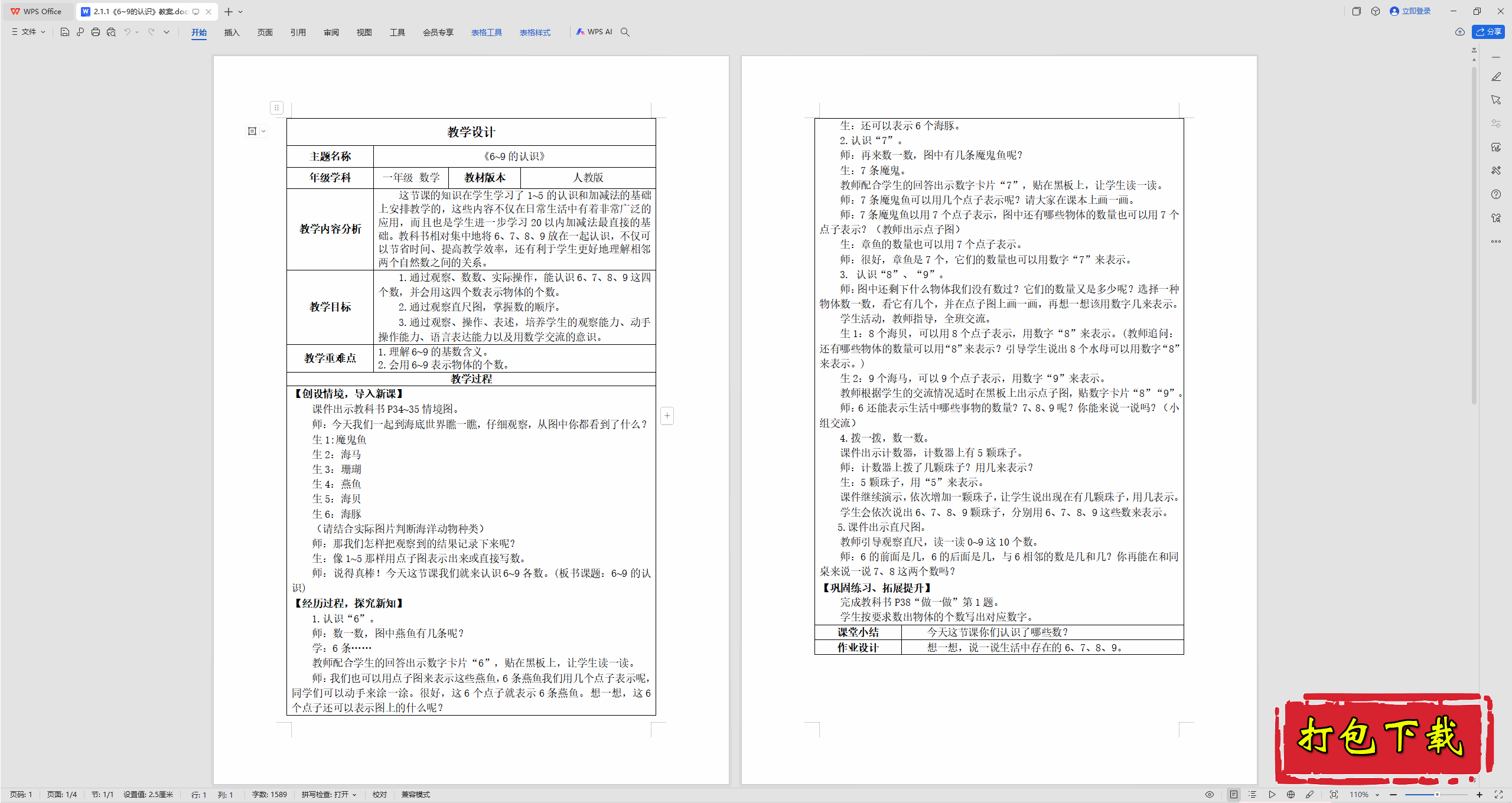The width and height of the screenshot is (1512, 803).
Task: Switch to outline view in status bar
Action: 1252,795
